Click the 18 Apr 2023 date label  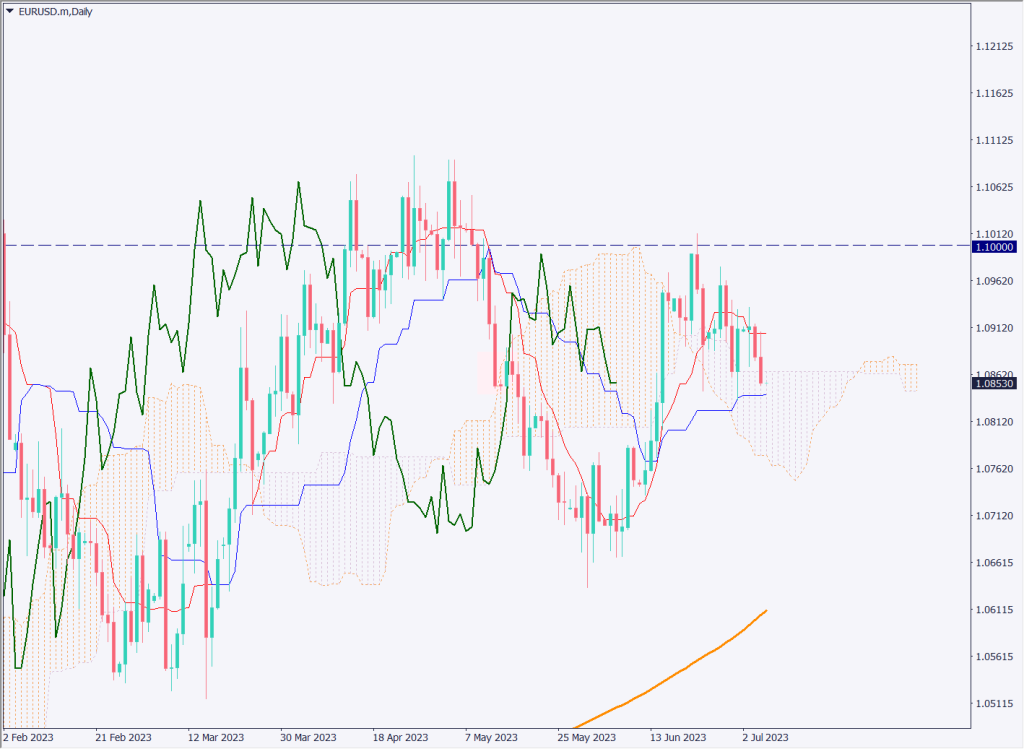click(x=400, y=737)
